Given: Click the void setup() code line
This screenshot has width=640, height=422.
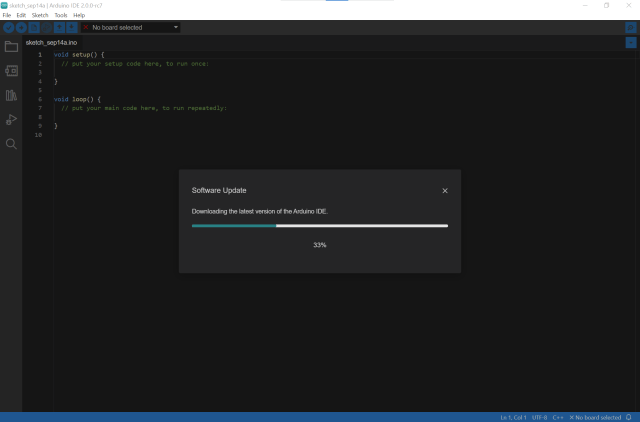Looking at the screenshot, I should click(79, 55).
